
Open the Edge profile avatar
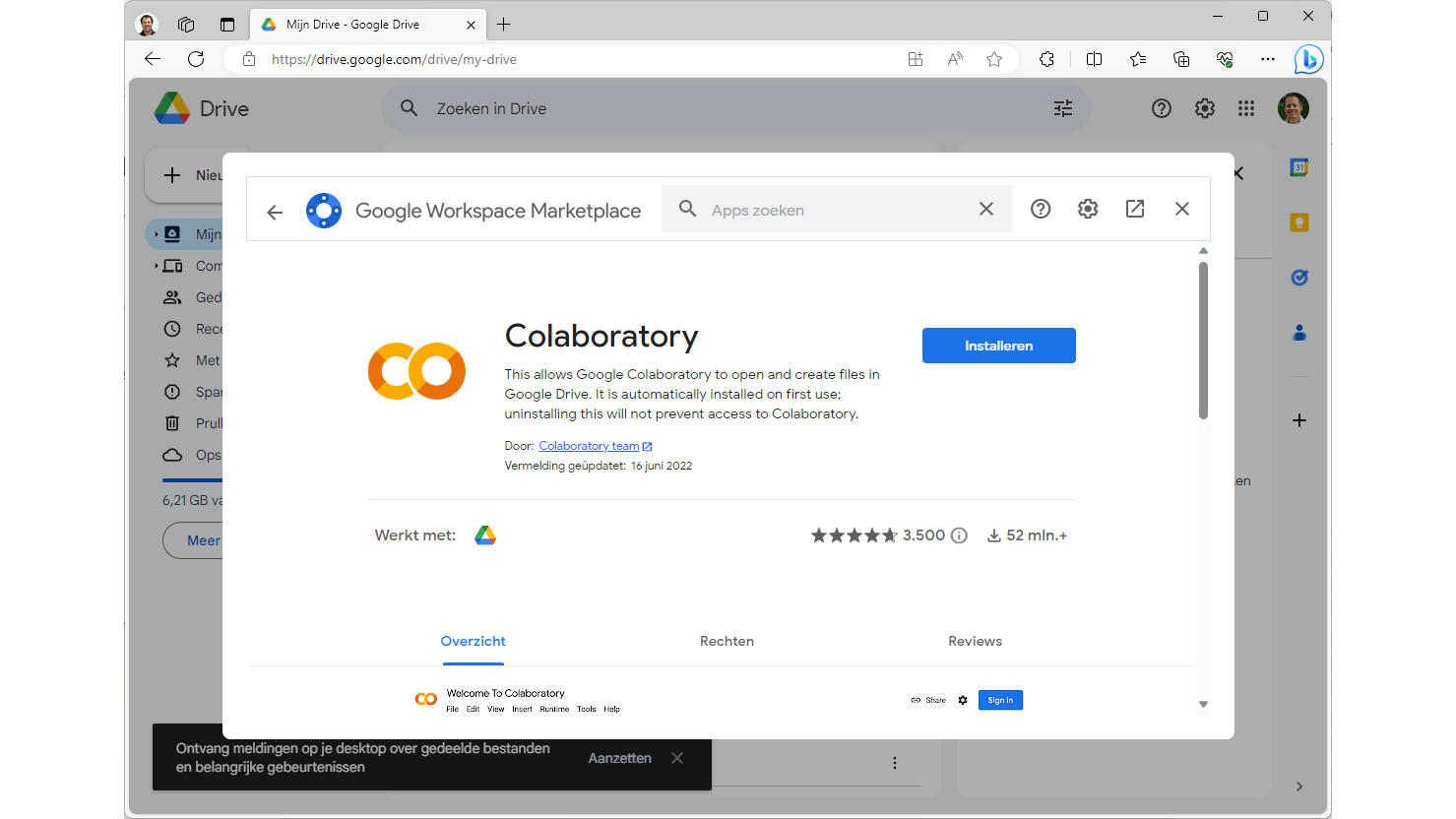point(147,25)
